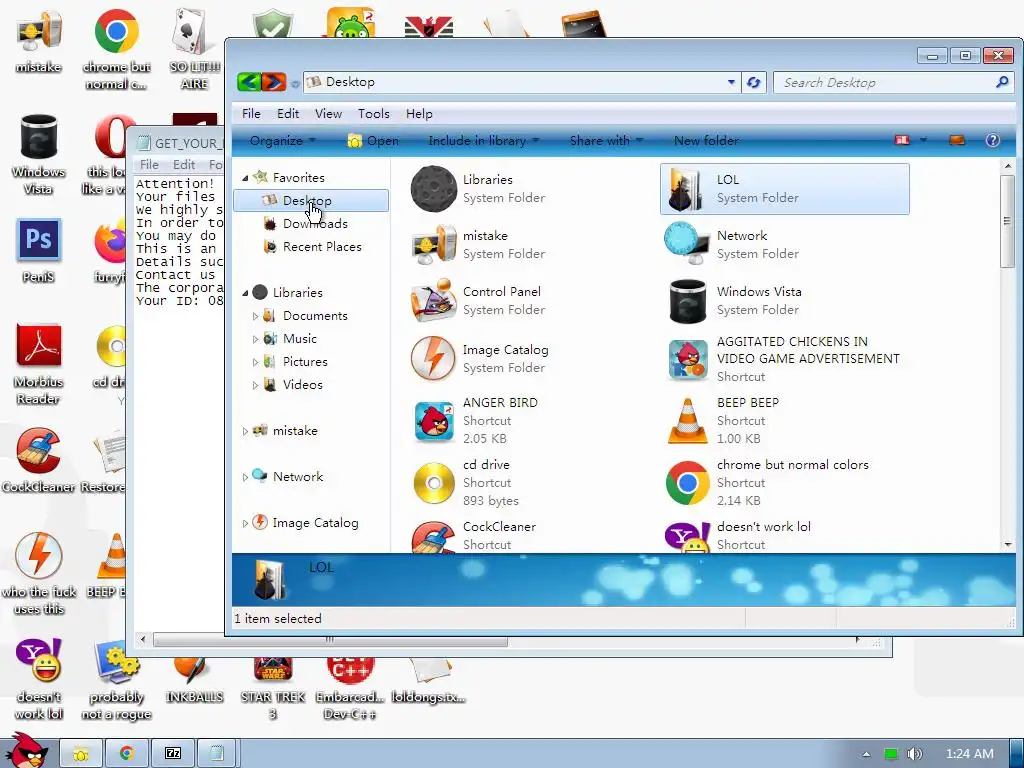Open the Help menu

419,114
